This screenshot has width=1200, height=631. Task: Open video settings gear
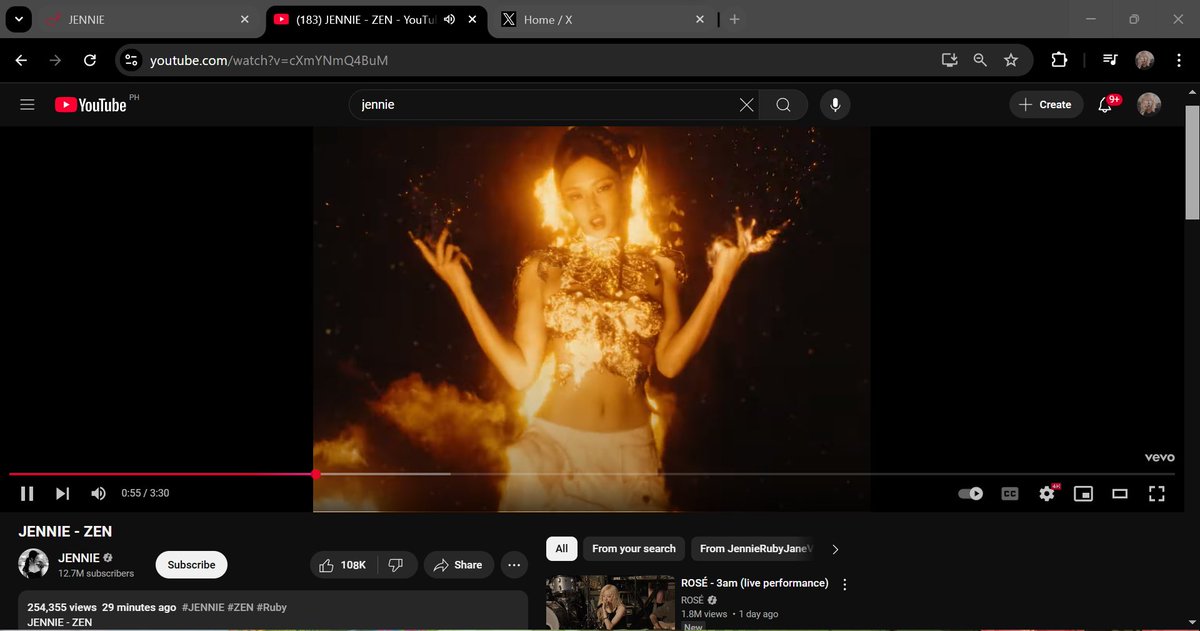(1047, 493)
